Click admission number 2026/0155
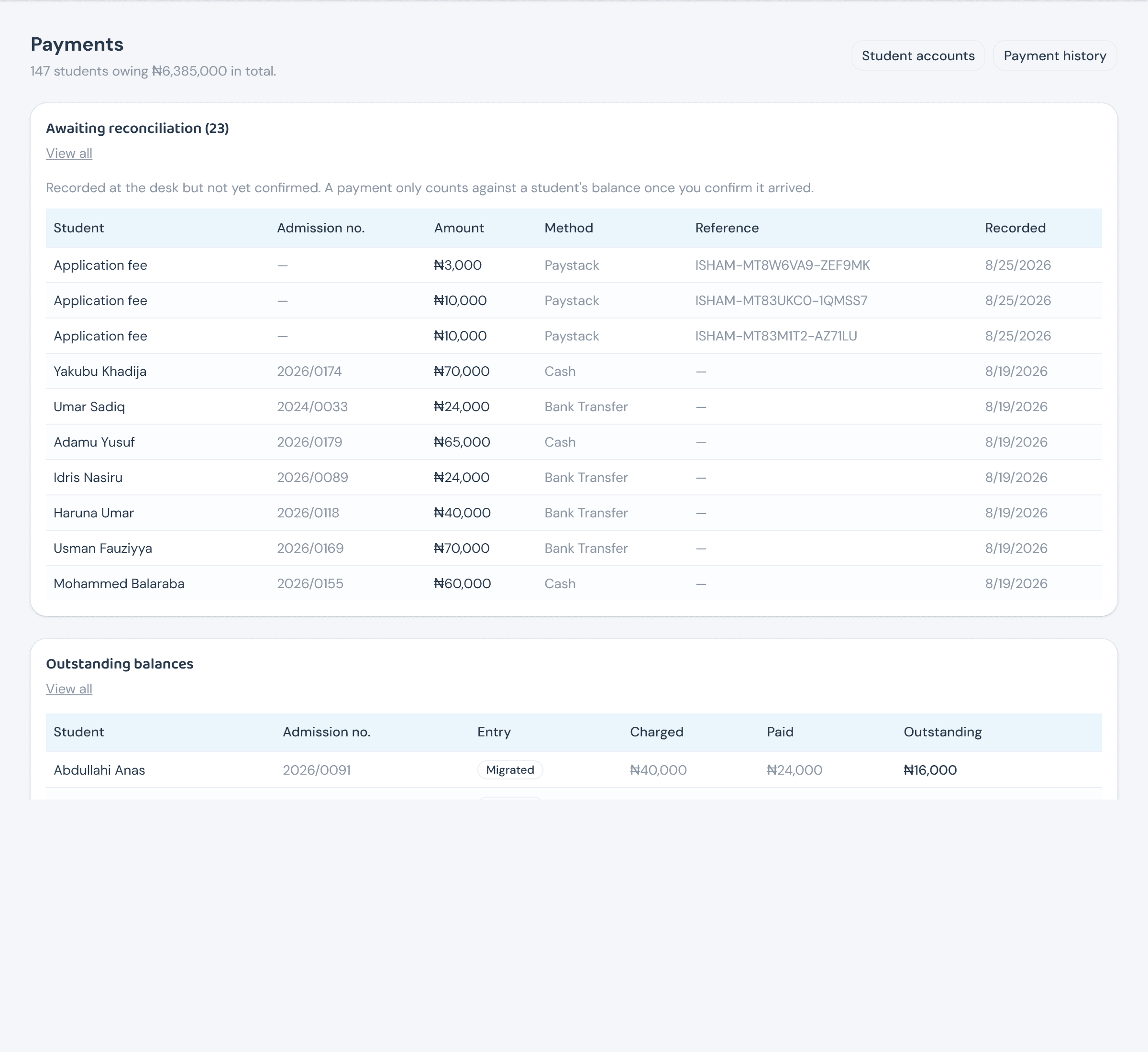The image size is (1148, 1052). click(x=310, y=583)
